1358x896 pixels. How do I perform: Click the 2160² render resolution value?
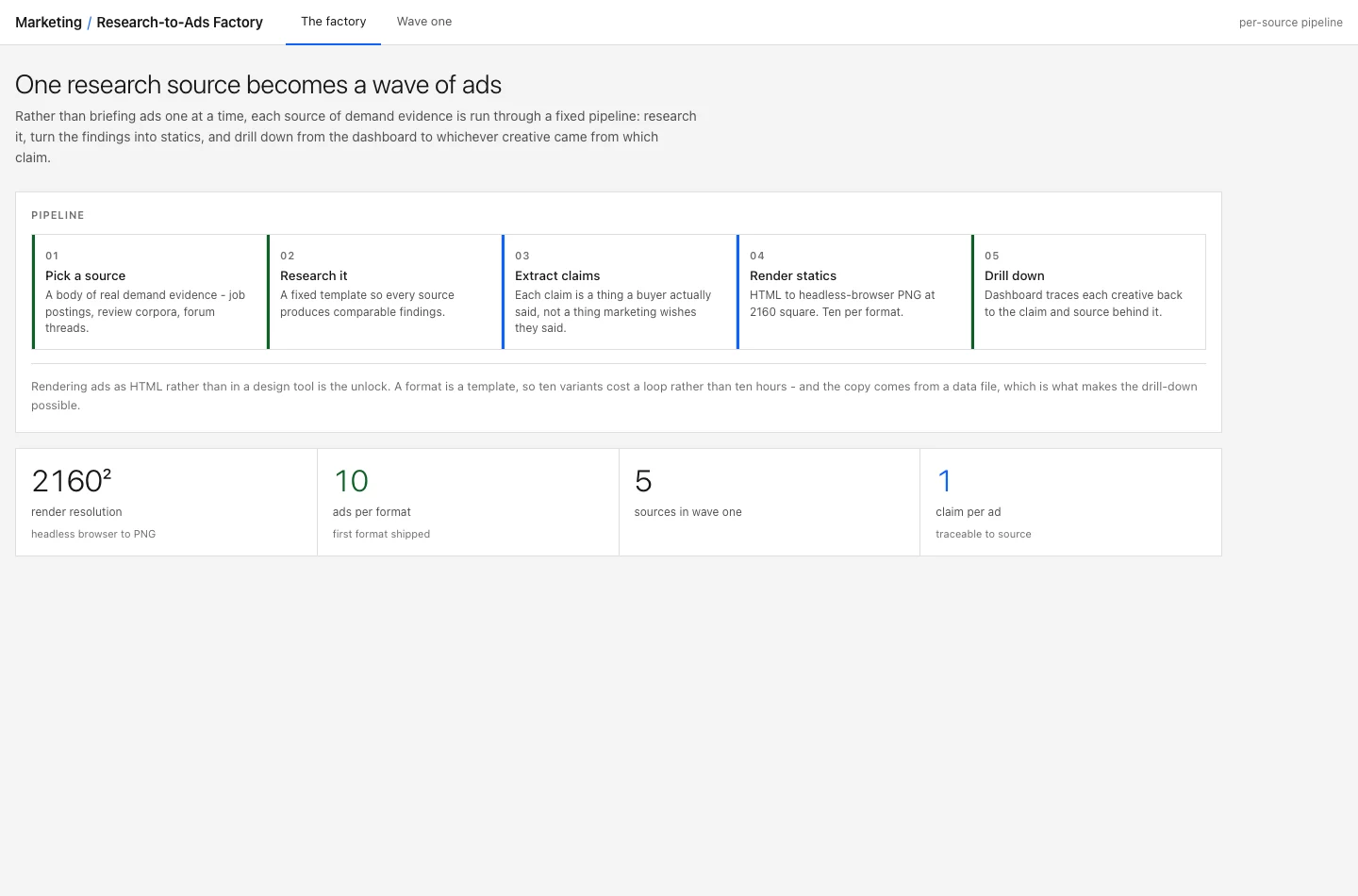click(72, 481)
